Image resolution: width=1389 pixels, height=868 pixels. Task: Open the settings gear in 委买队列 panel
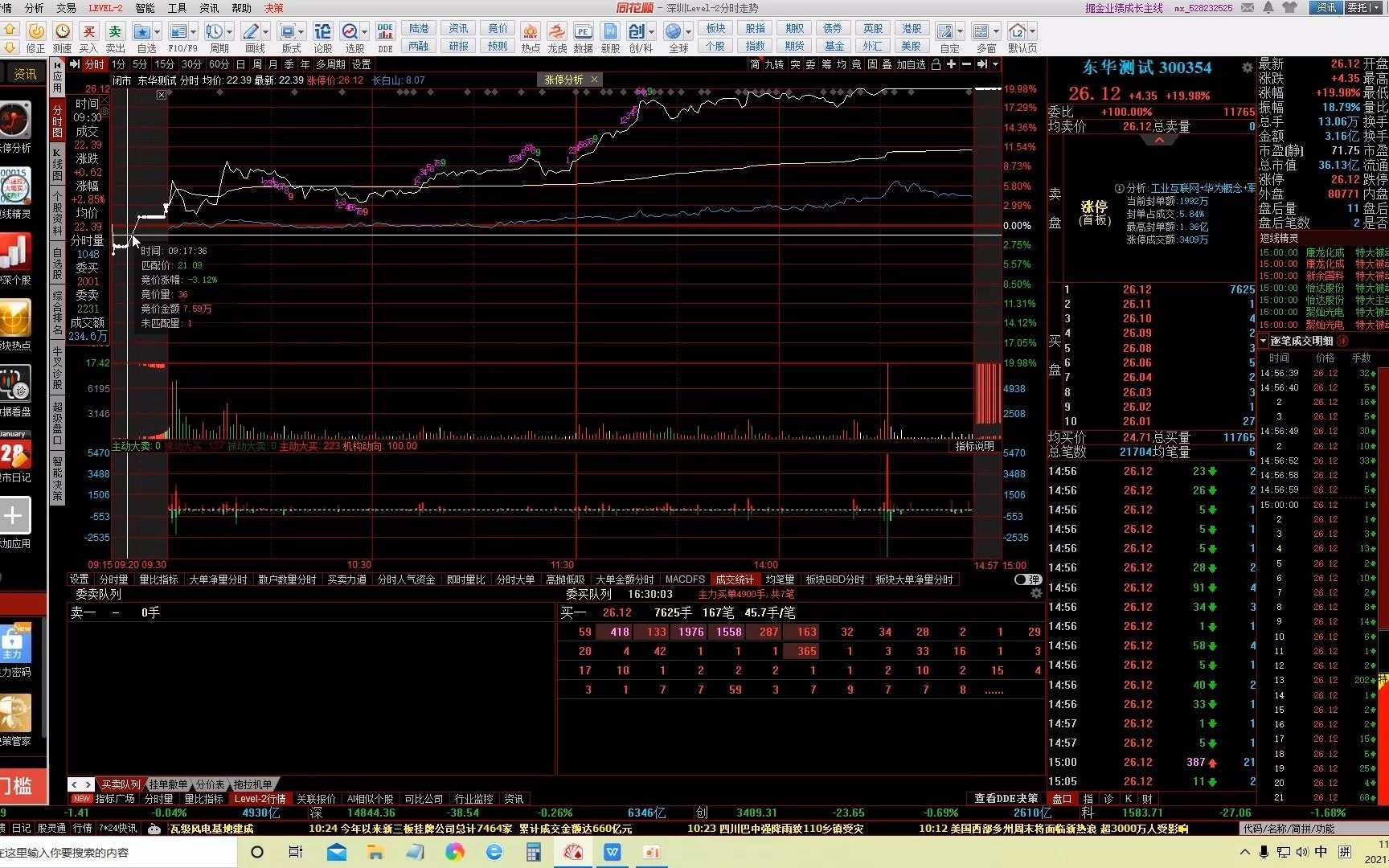(1036, 594)
